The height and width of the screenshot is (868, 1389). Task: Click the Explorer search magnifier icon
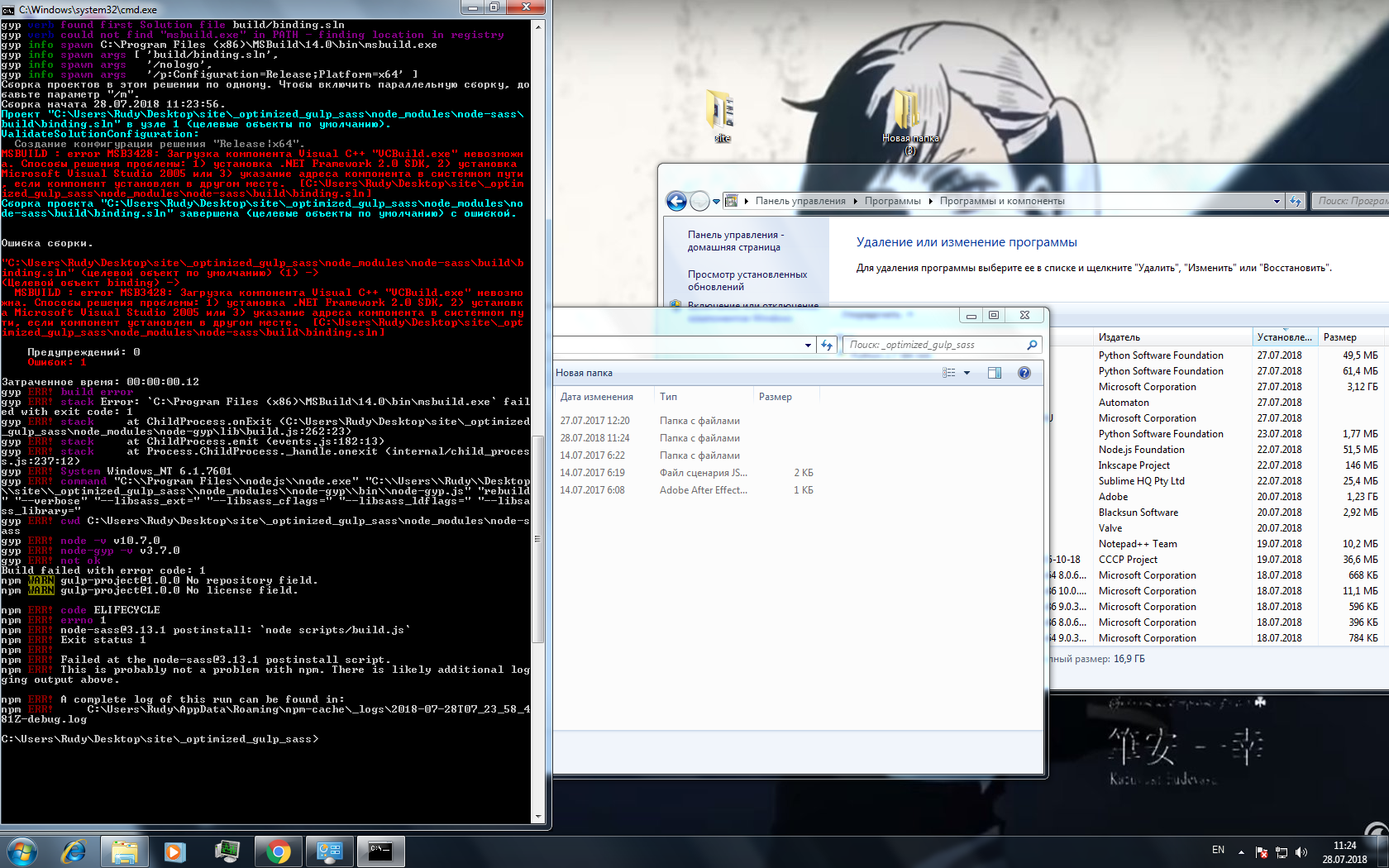(x=1032, y=345)
